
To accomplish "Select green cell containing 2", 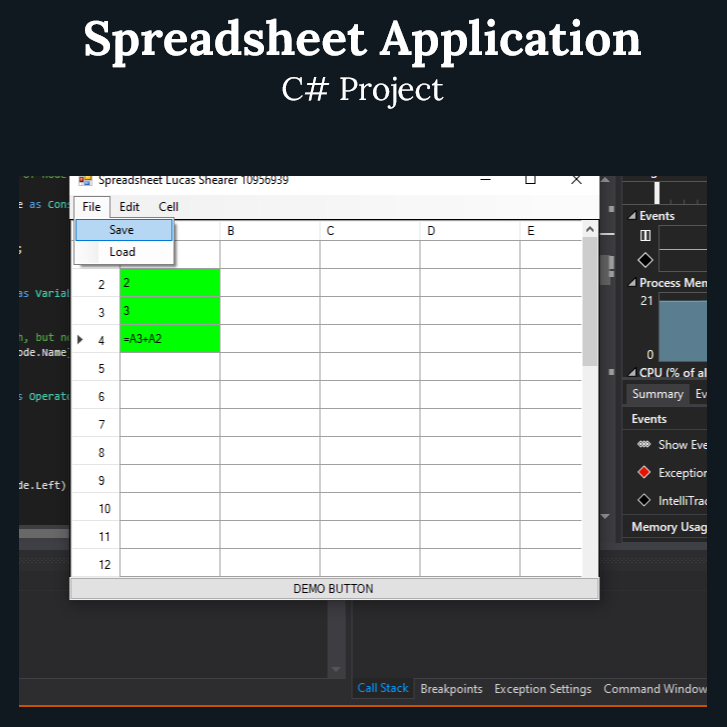I will point(170,282).
